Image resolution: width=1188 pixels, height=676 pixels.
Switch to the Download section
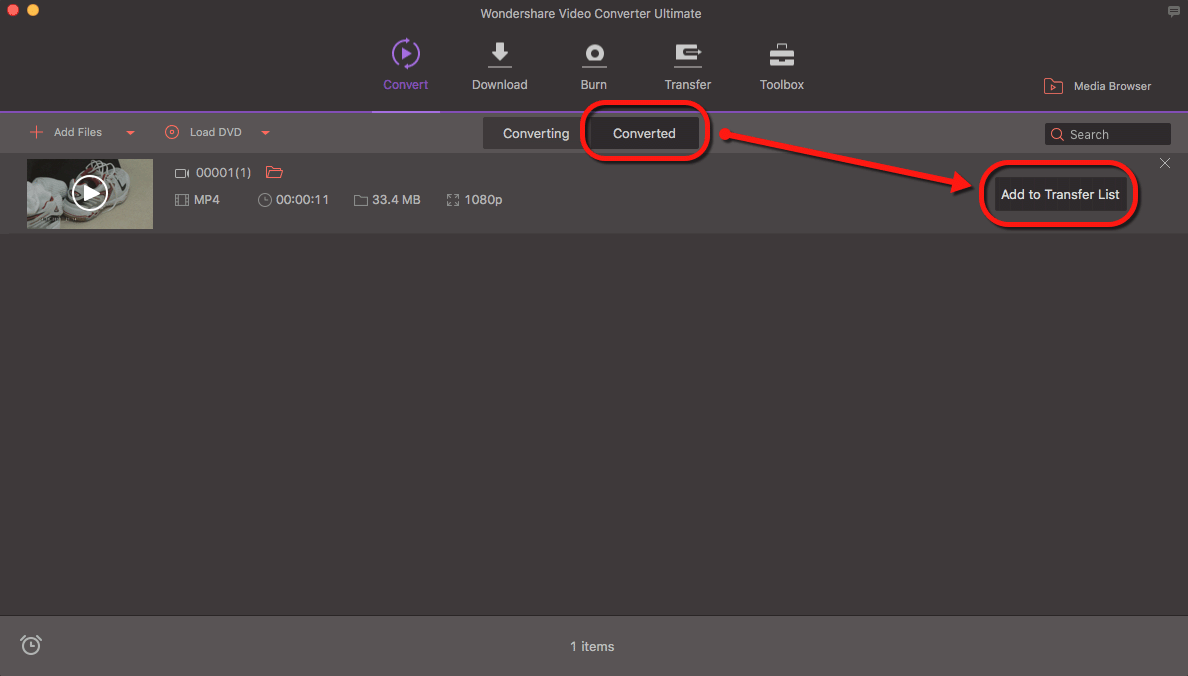pyautogui.click(x=499, y=65)
